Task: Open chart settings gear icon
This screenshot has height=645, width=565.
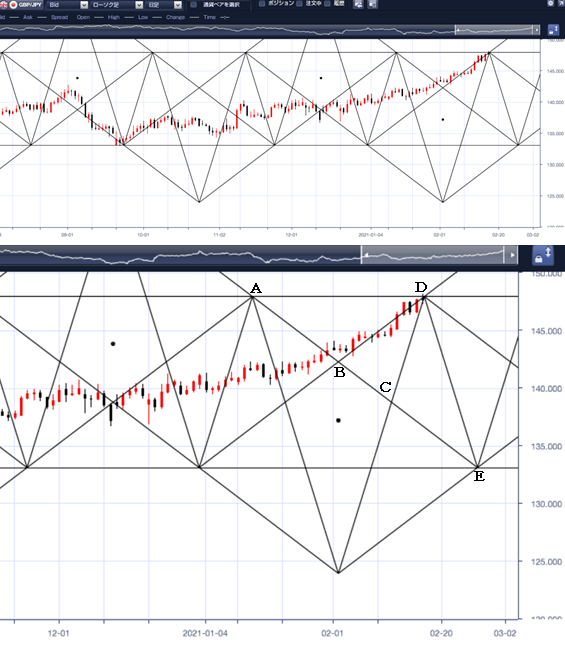Action: [x=551, y=3]
